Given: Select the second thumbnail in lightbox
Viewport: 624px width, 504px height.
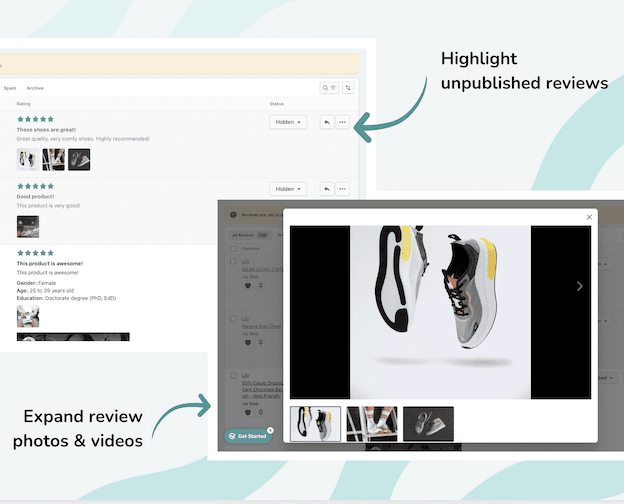Looking at the screenshot, I should pyautogui.click(x=372, y=423).
